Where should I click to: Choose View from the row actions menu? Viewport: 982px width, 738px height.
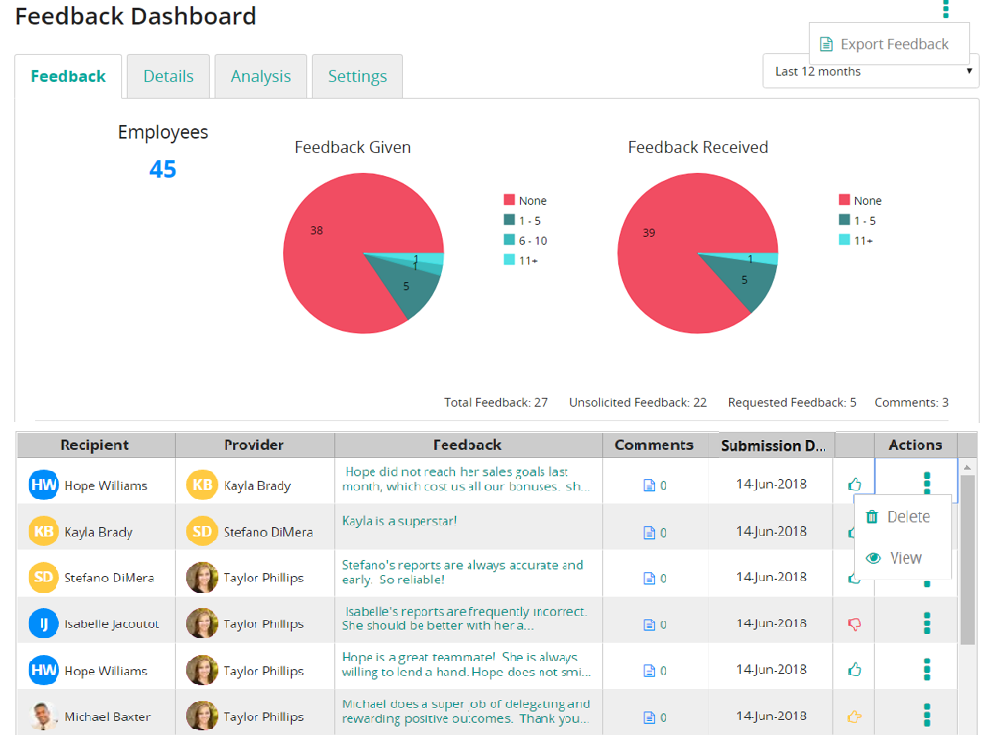(x=902, y=558)
